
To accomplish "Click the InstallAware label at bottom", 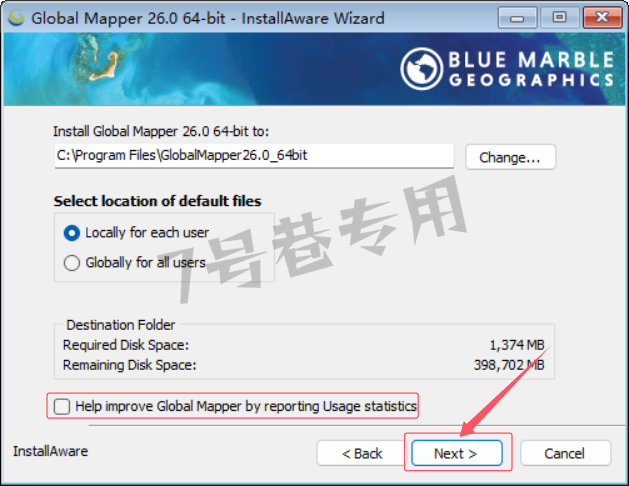I will tap(51, 452).
